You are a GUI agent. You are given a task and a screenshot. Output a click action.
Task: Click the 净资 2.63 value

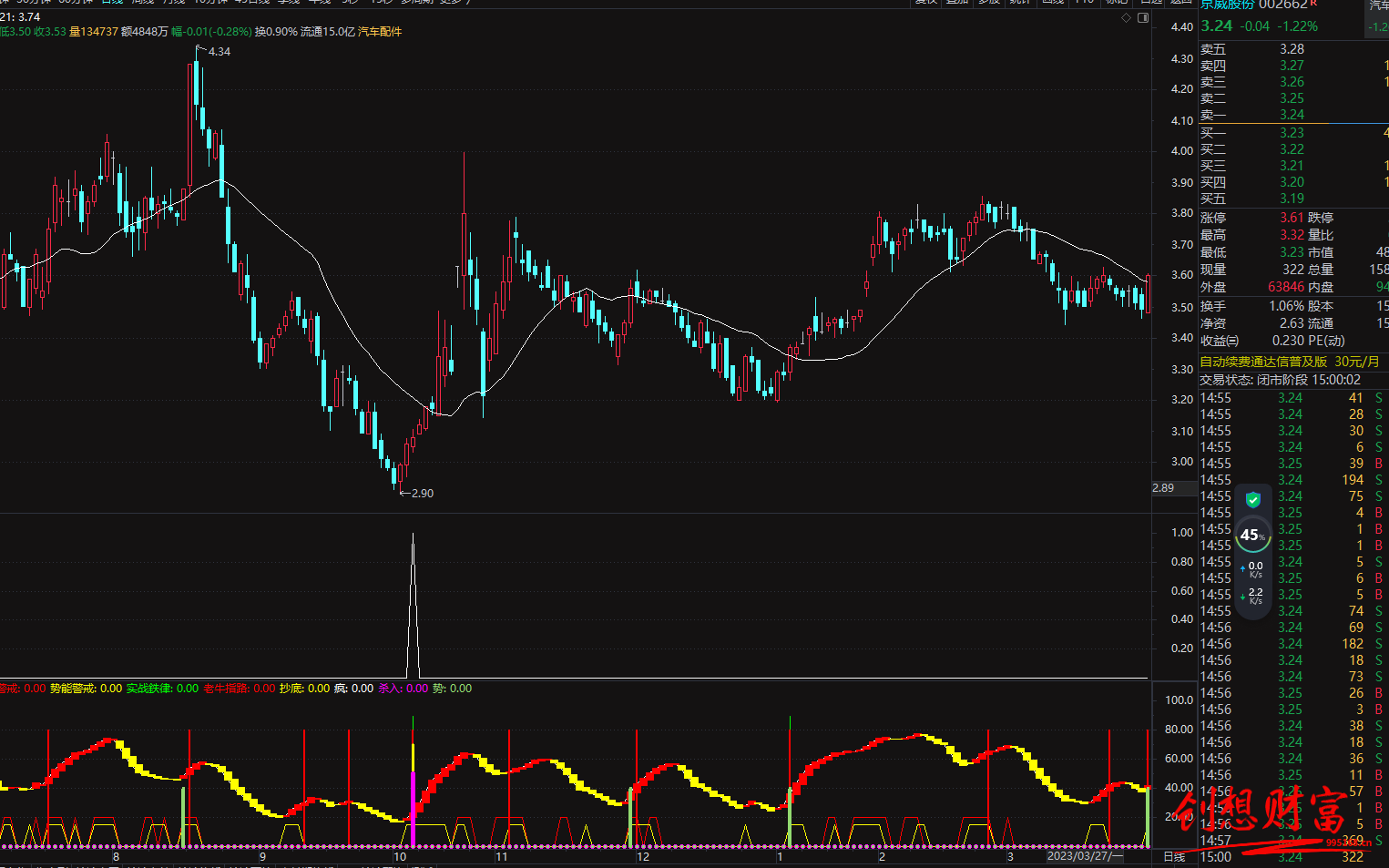pos(1292,323)
